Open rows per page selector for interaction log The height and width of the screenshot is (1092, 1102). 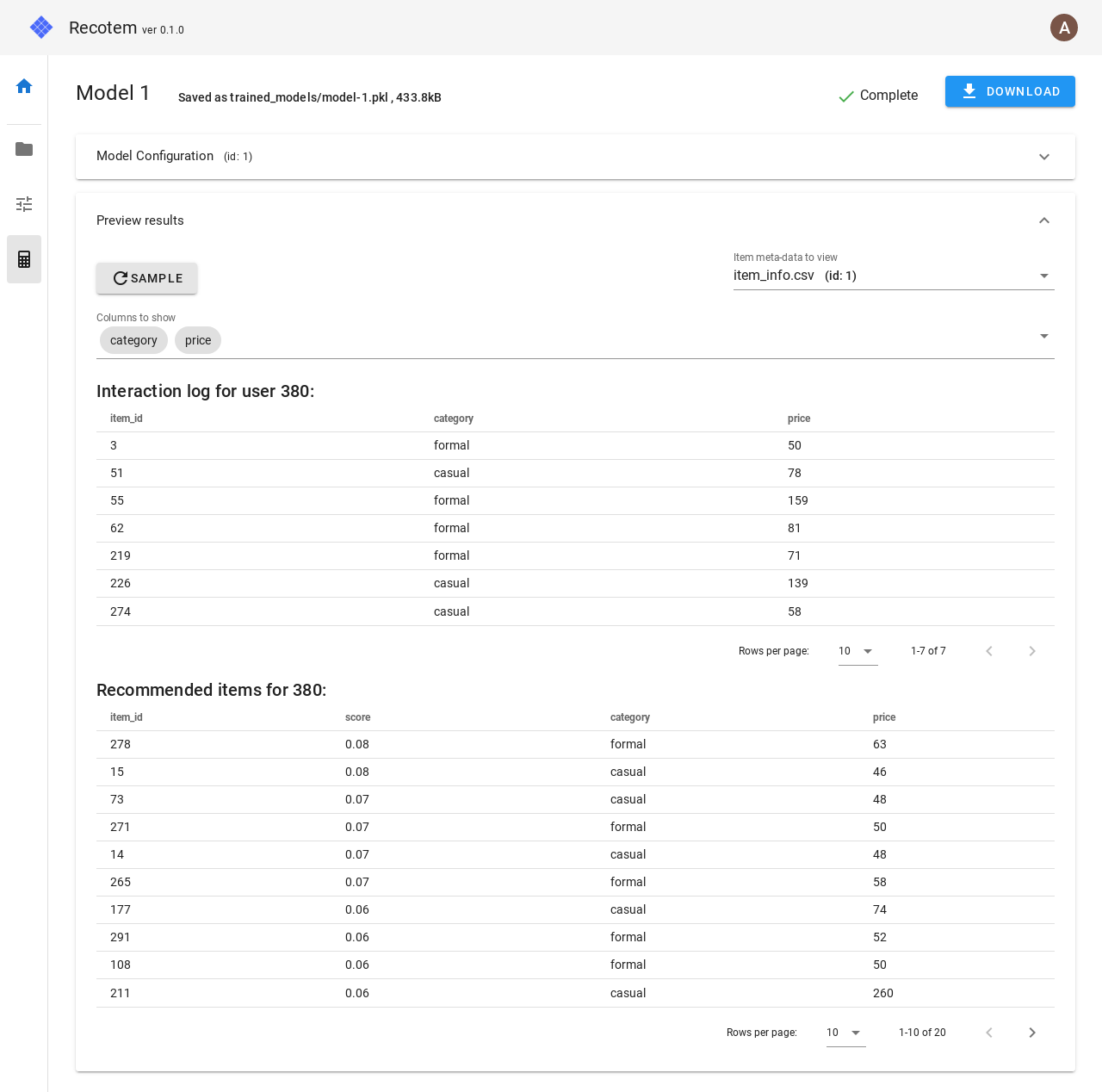pyautogui.click(x=857, y=651)
